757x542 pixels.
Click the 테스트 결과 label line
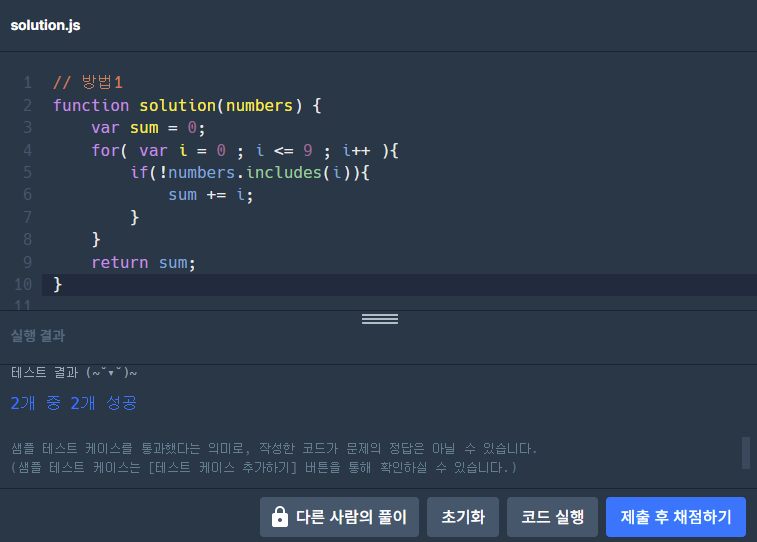(74, 373)
